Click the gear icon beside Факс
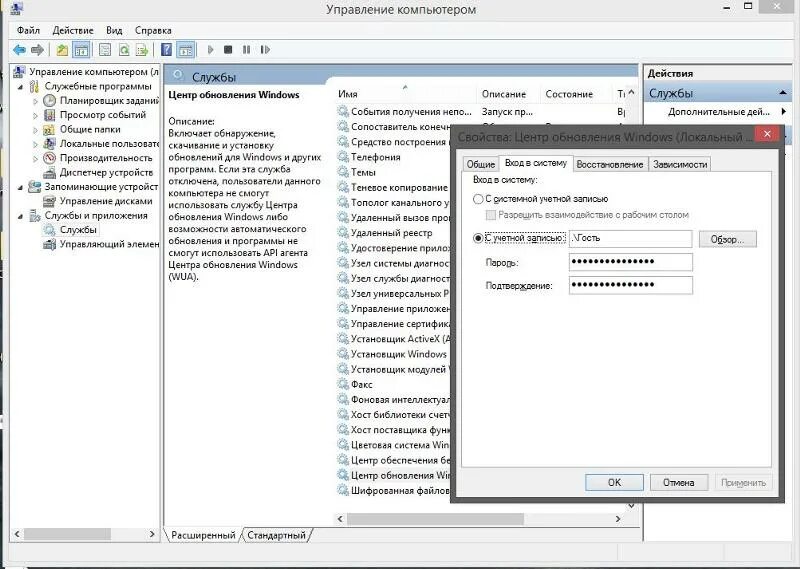 pyautogui.click(x=343, y=384)
